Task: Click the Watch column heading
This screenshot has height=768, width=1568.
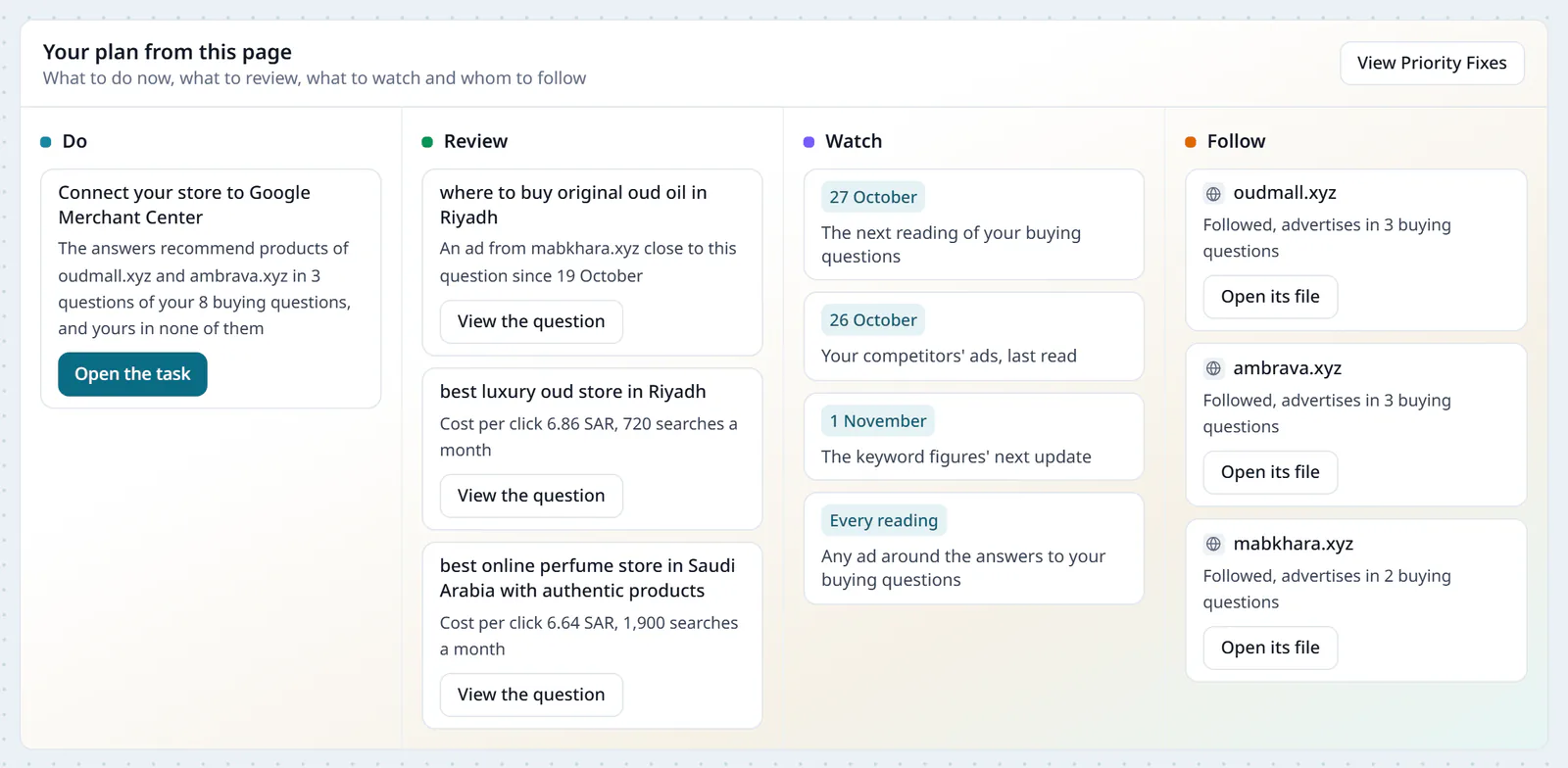Action: pyautogui.click(x=854, y=141)
